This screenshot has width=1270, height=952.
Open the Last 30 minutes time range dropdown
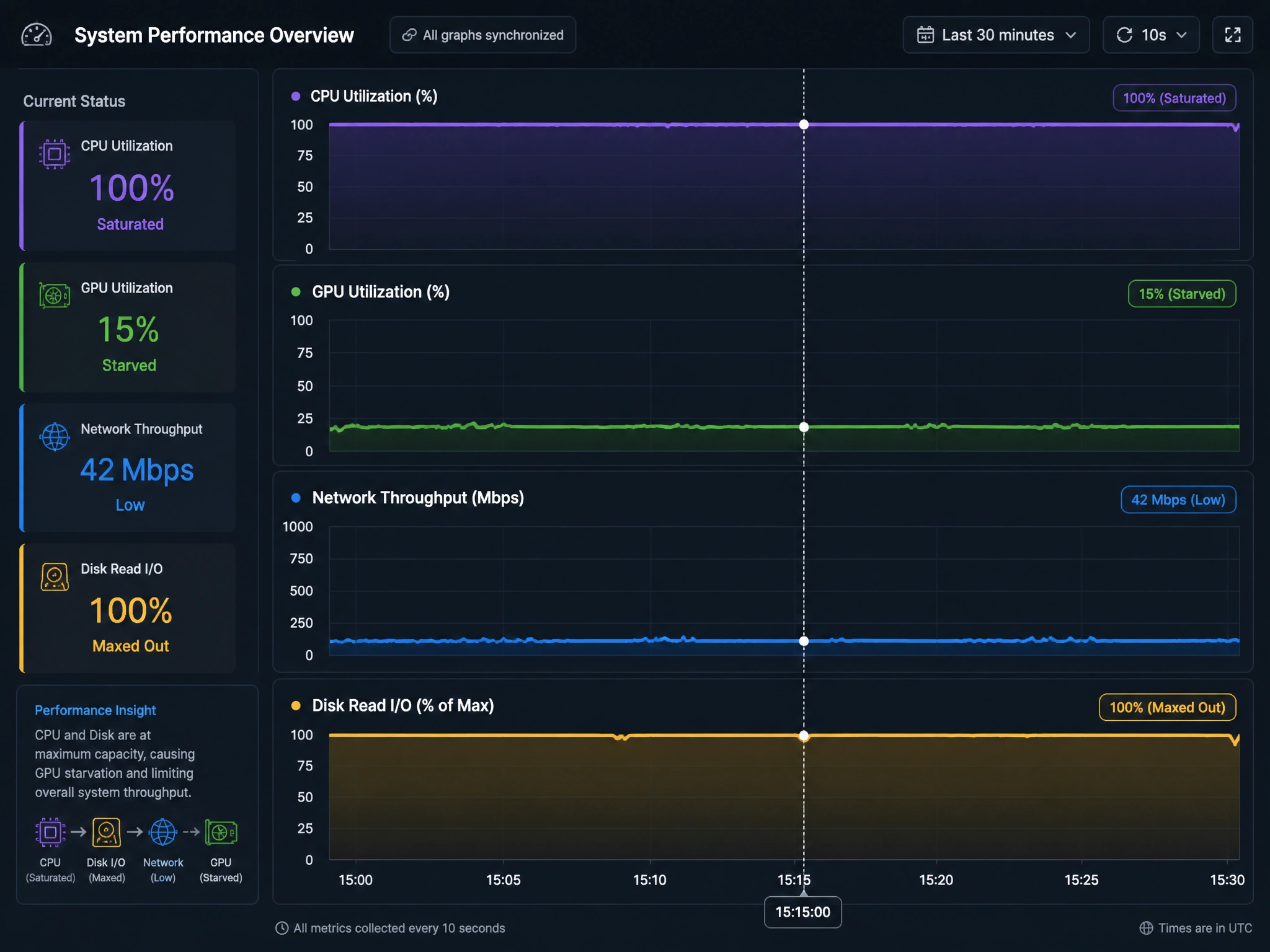tap(996, 35)
